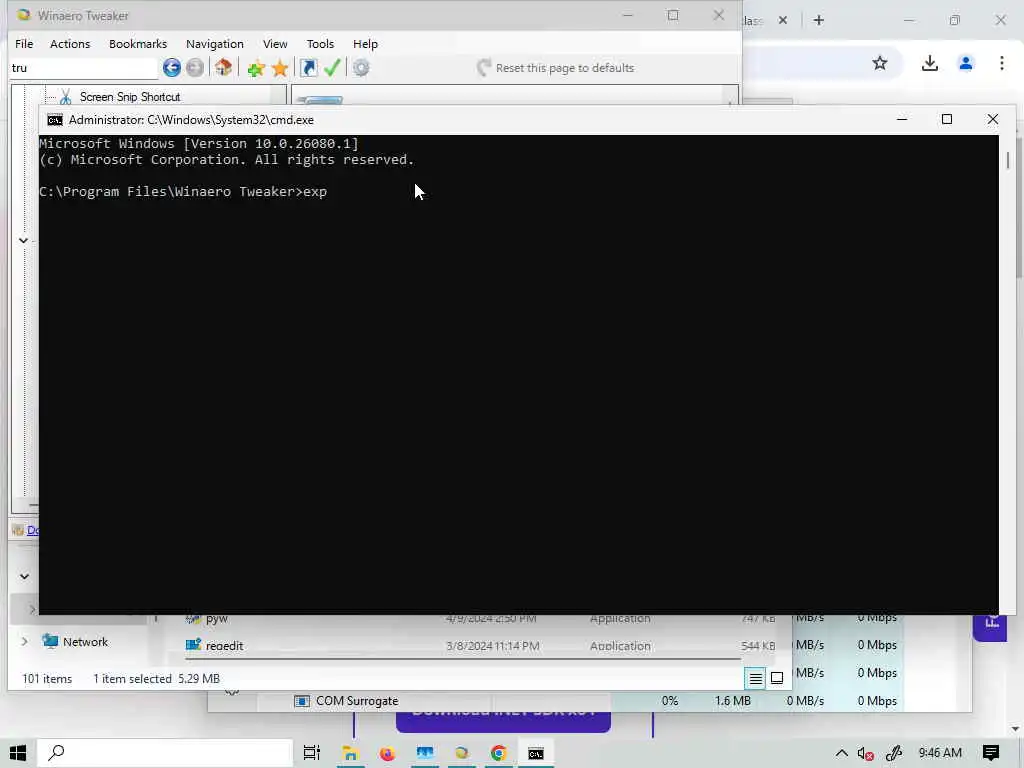Click Reset this page to defaults
Screen dimensions: 1024x768
(x=556, y=68)
